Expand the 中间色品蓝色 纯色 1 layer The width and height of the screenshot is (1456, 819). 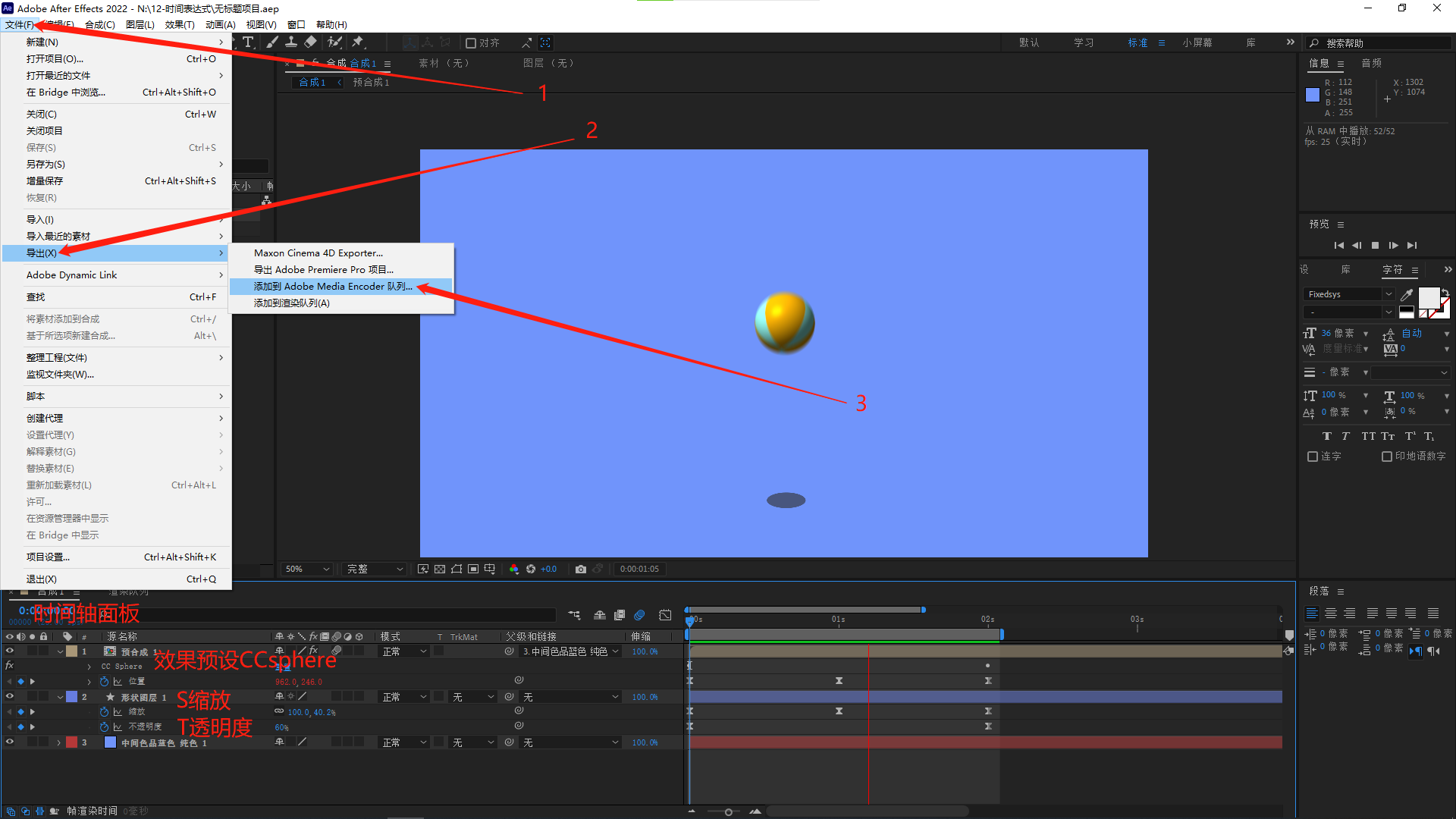click(59, 743)
